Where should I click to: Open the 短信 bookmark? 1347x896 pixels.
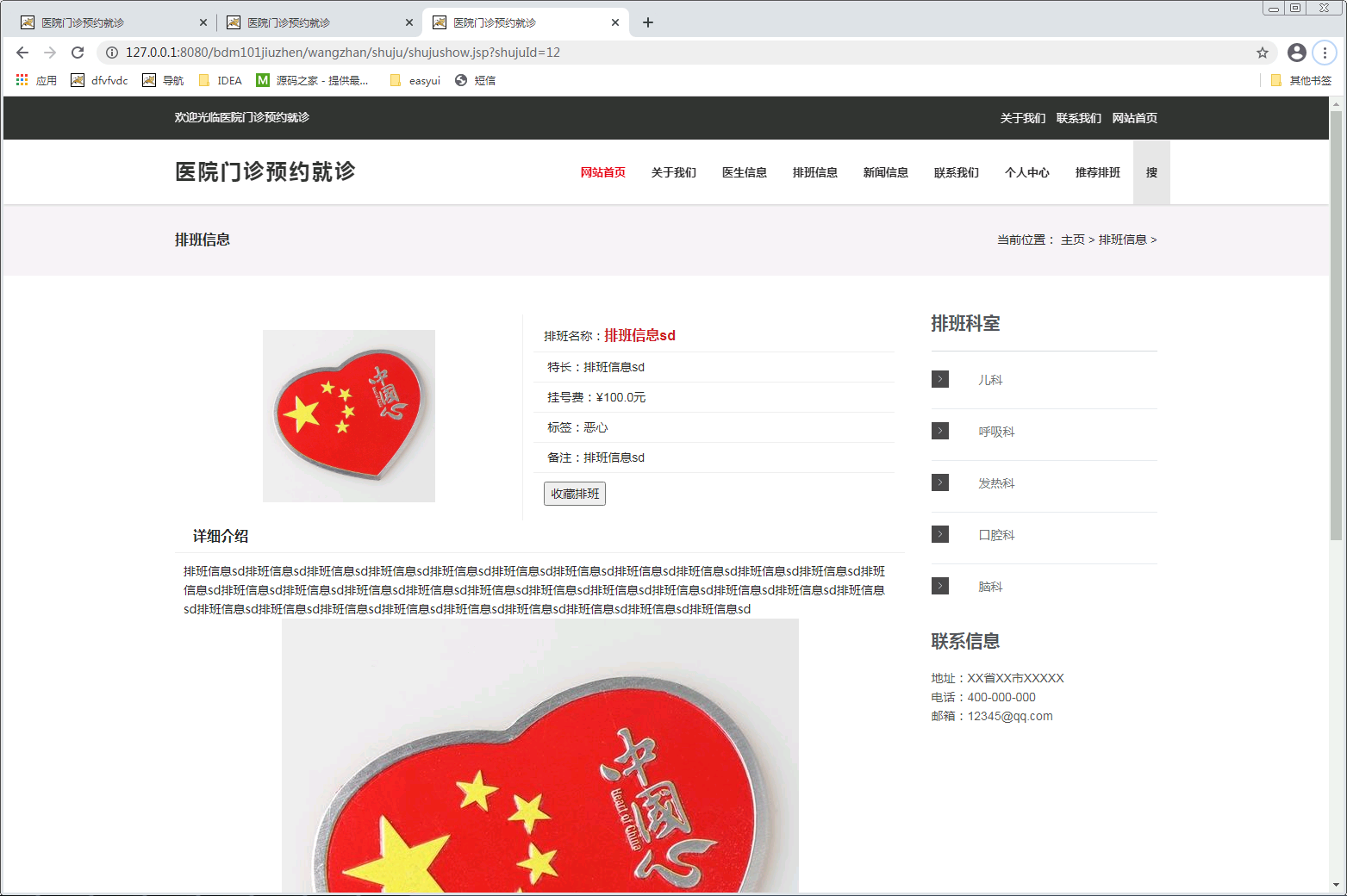coord(475,80)
